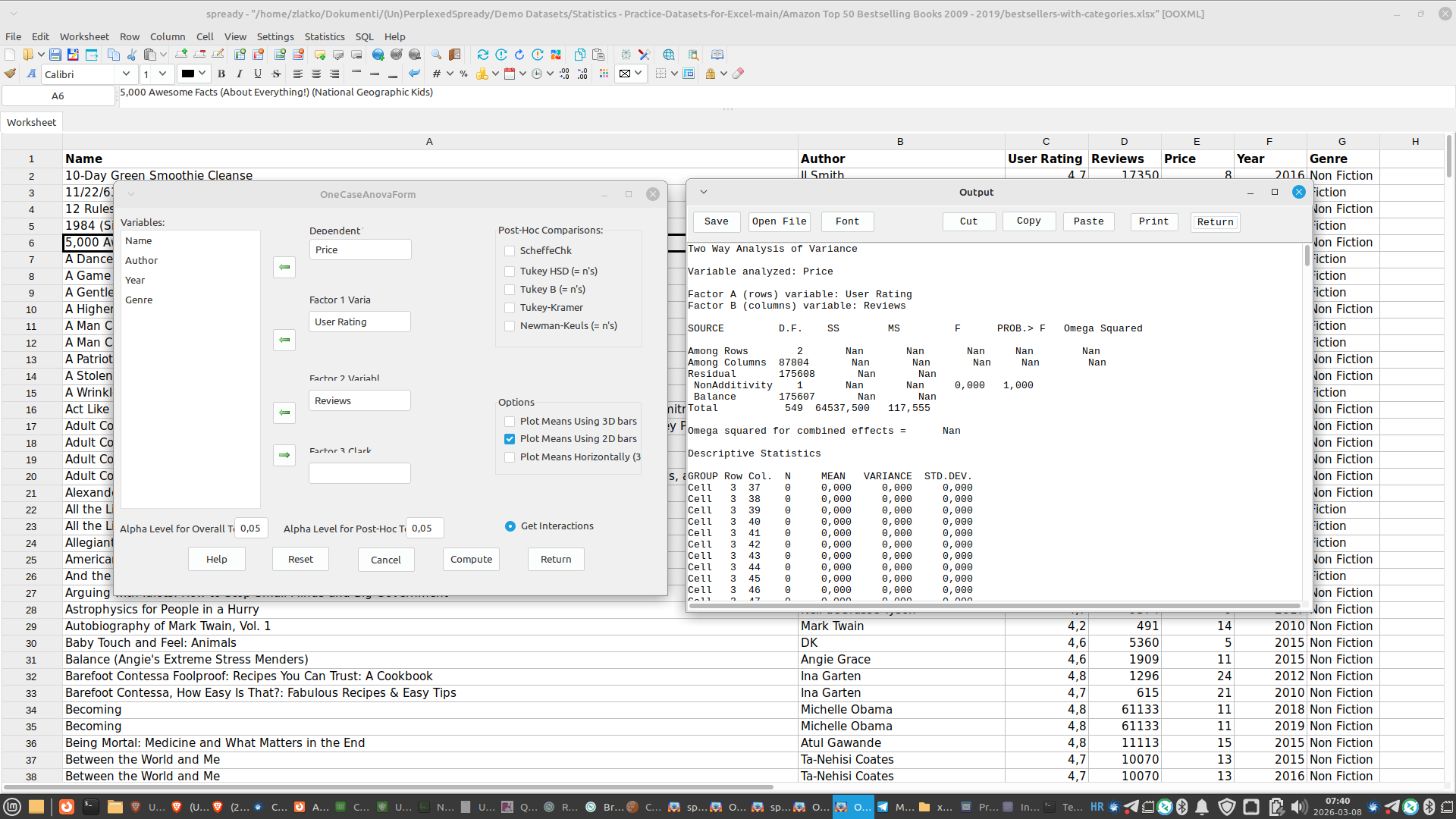Toggle bold text formatting

(221, 74)
